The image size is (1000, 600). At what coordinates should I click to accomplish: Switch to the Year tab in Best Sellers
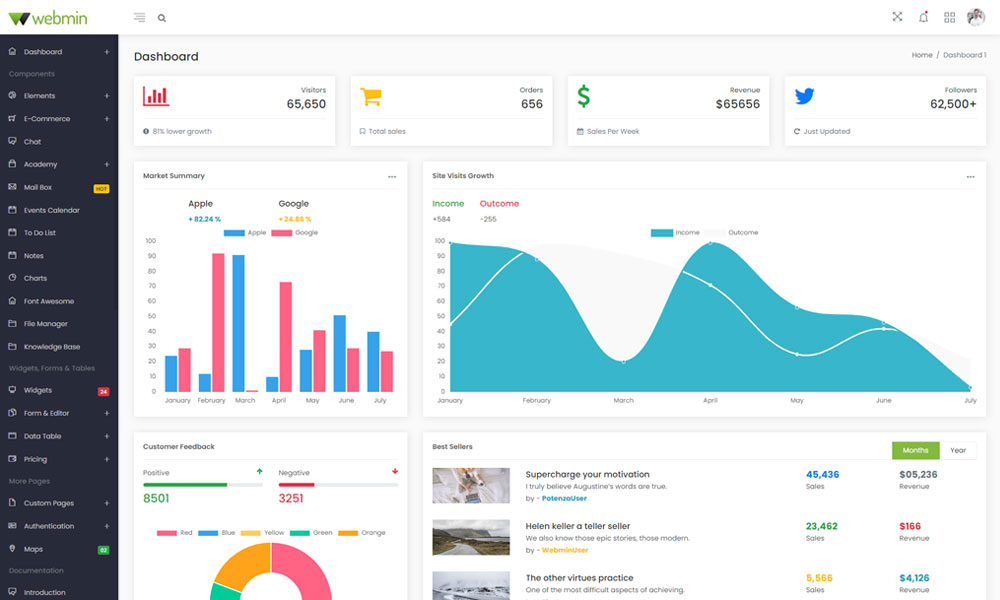click(x=958, y=450)
